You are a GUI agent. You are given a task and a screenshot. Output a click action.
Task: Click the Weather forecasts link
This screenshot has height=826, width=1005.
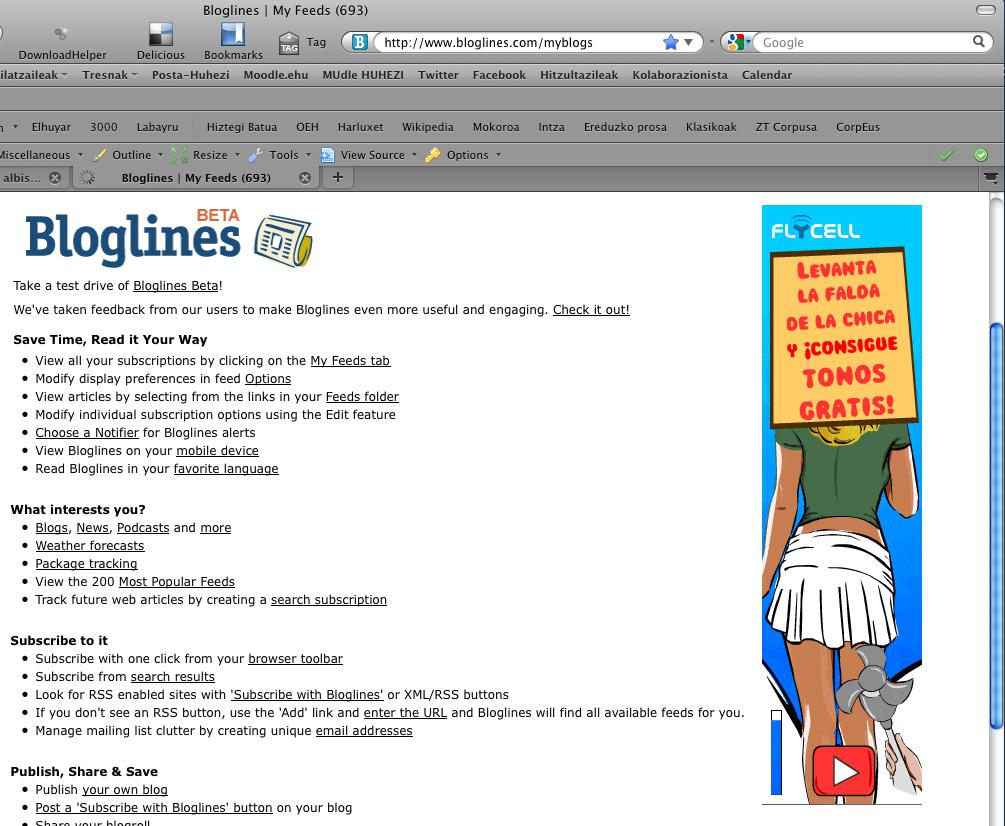(x=90, y=545)
